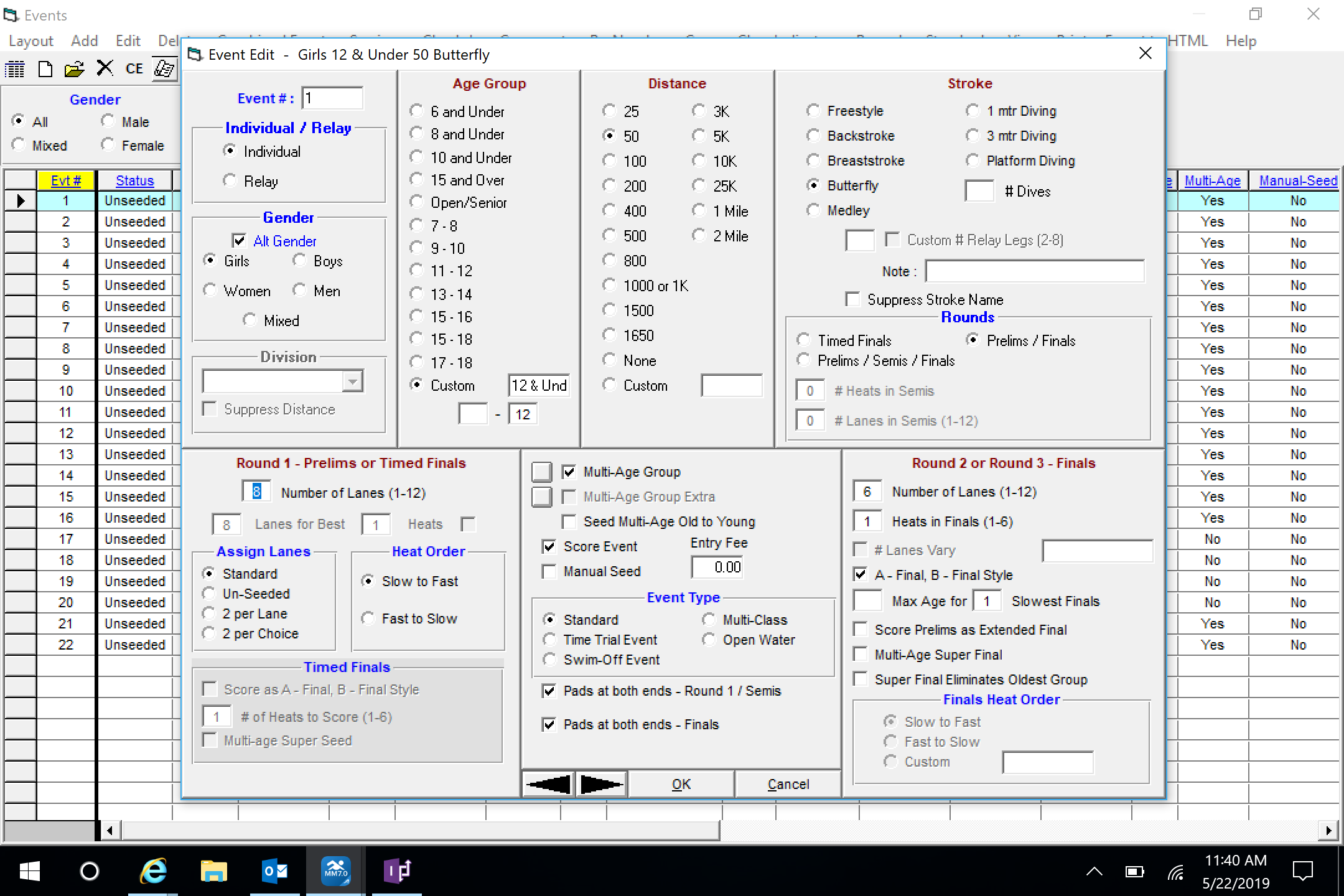Click the Entry Fee input field
1344x896 pixels.
coord(717,567)
